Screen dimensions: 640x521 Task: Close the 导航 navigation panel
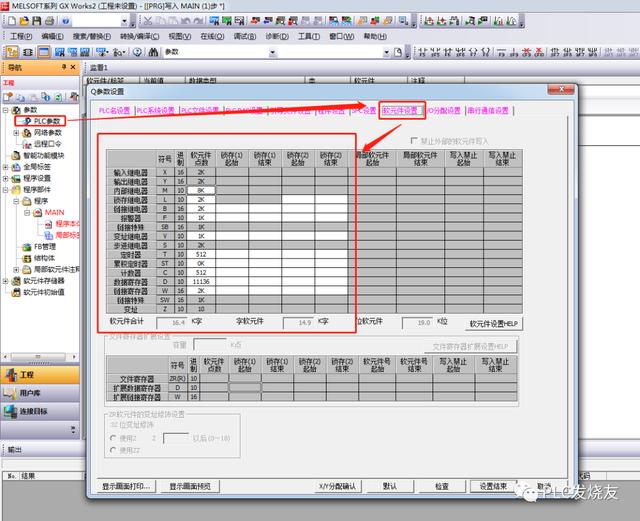coord(73,67)
